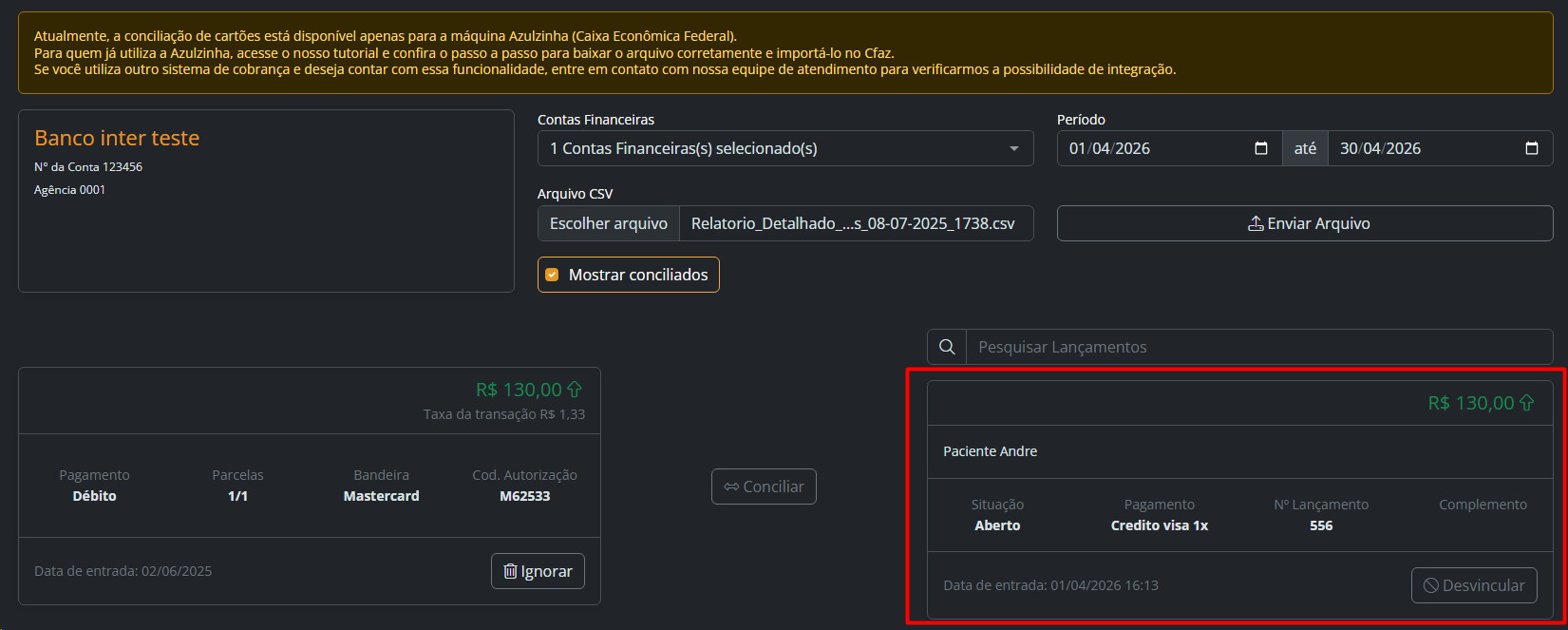Toggle the Mostrar conciliados checkbox
1568x630 pixels.
(552, 275)
